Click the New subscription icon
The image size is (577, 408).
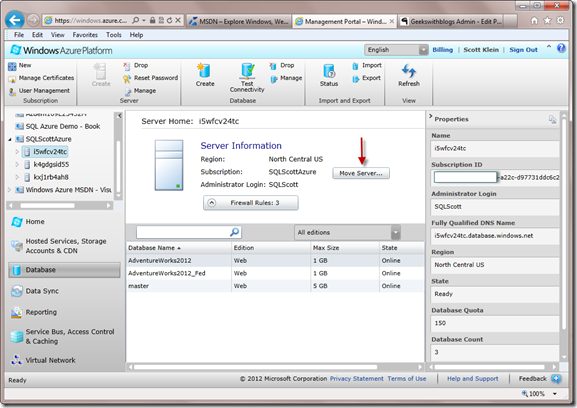tap(12, 66)
